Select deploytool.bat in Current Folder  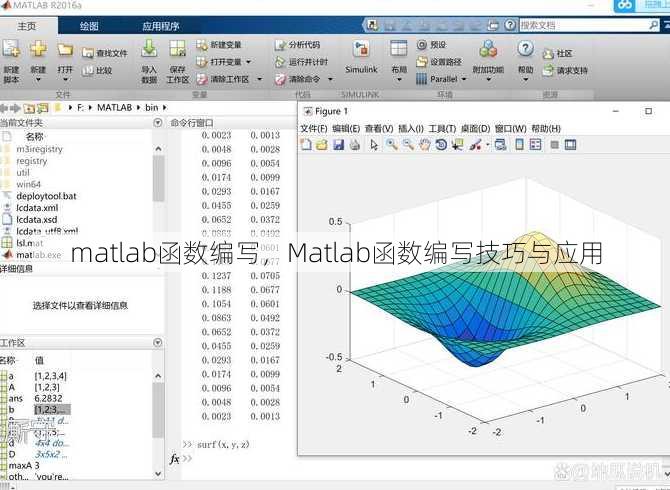(46, 196)
